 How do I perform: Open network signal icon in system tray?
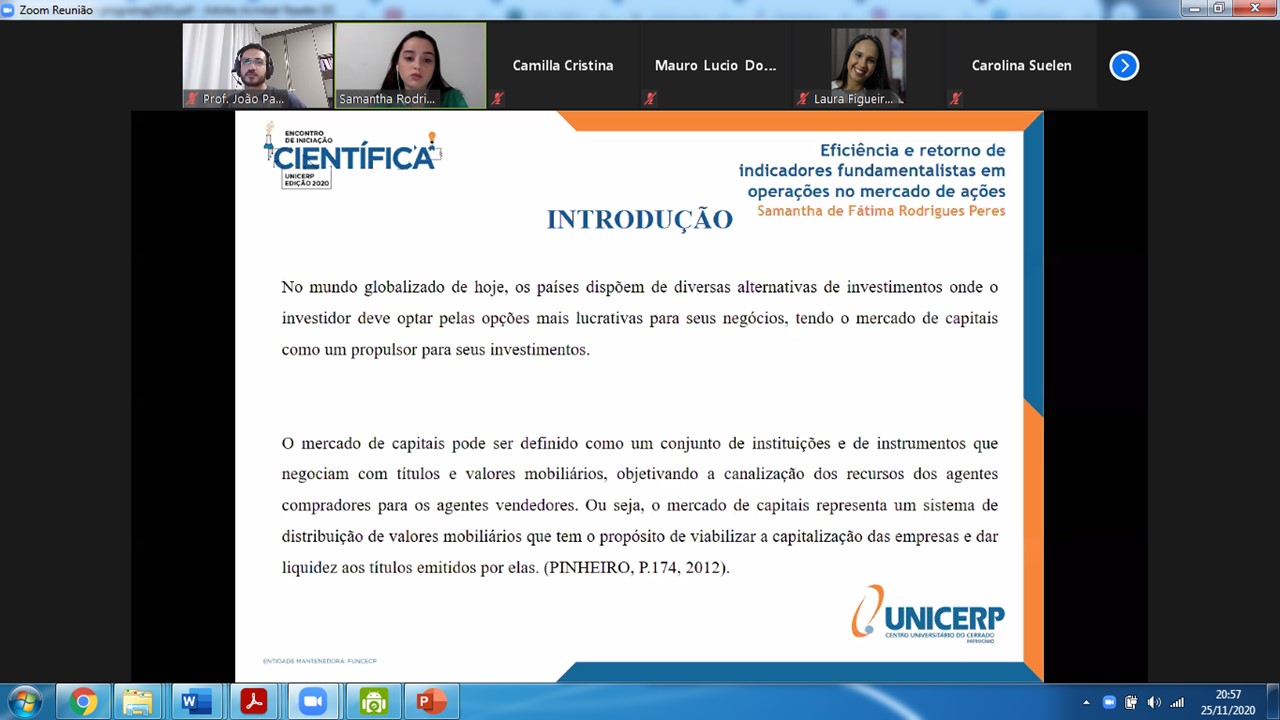pos(1177,702)
